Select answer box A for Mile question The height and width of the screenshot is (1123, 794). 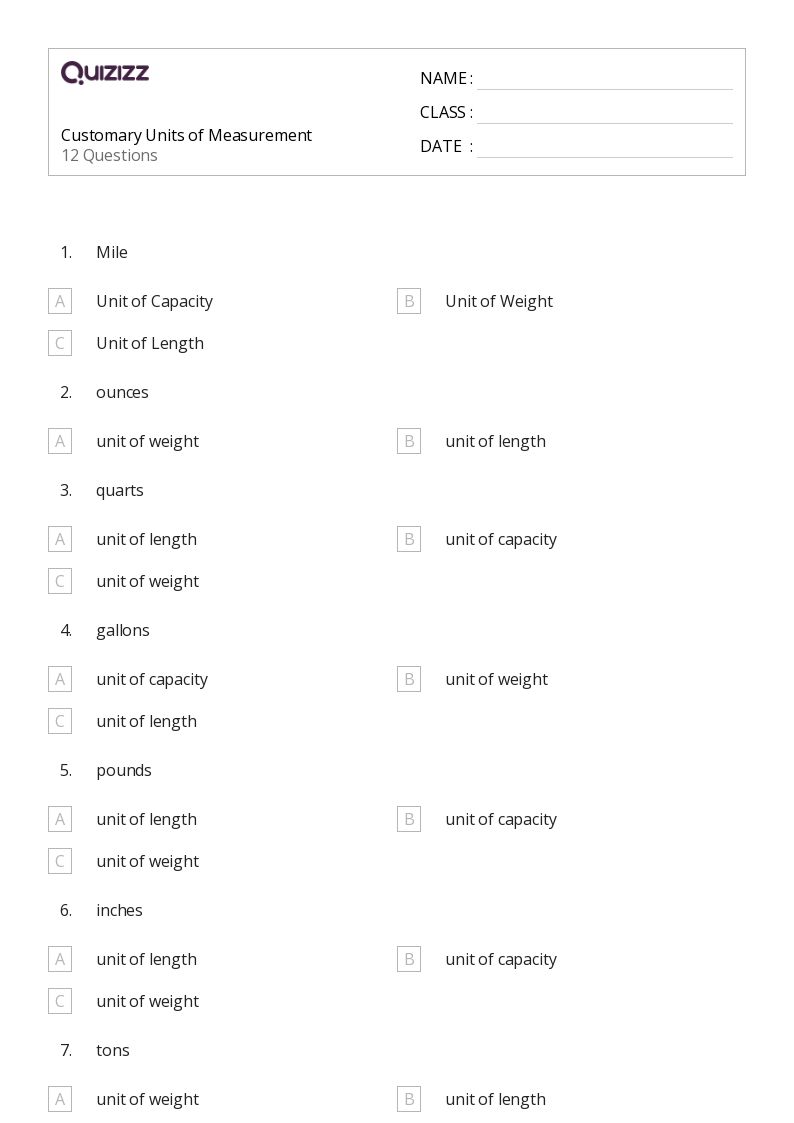tap(60, 301)
